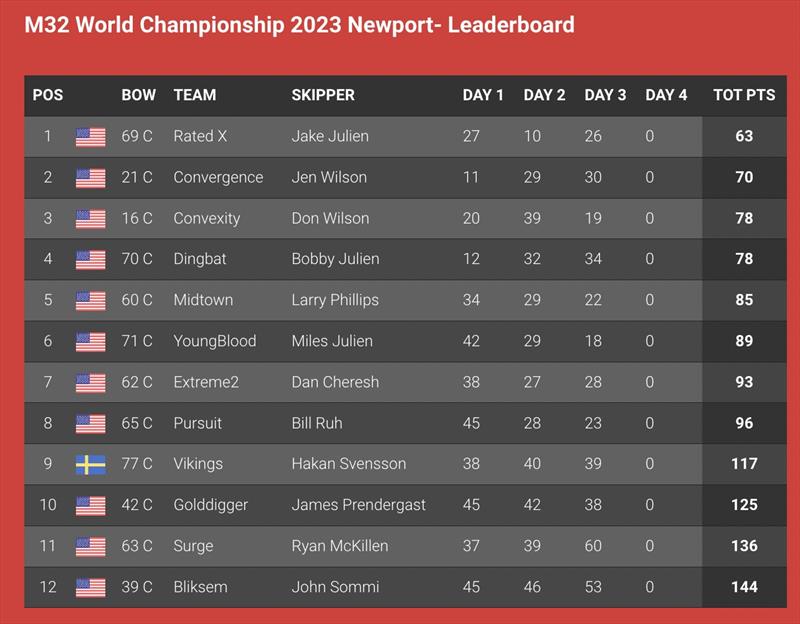Viewport: 800px width, 624px height.
Task: Click the DAY 3 column header
Action: 605,95
